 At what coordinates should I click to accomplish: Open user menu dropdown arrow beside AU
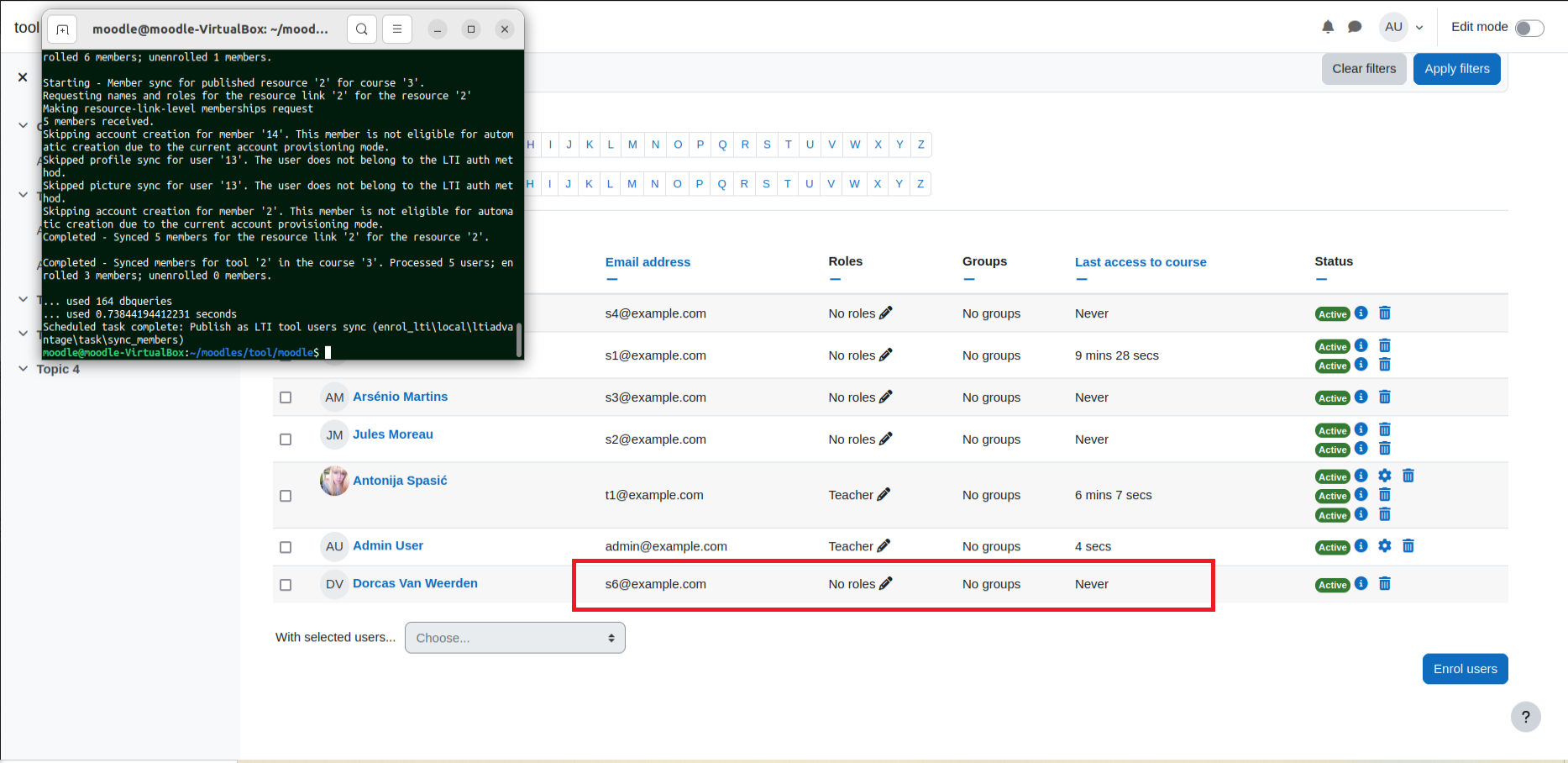tap(1419, 28)
